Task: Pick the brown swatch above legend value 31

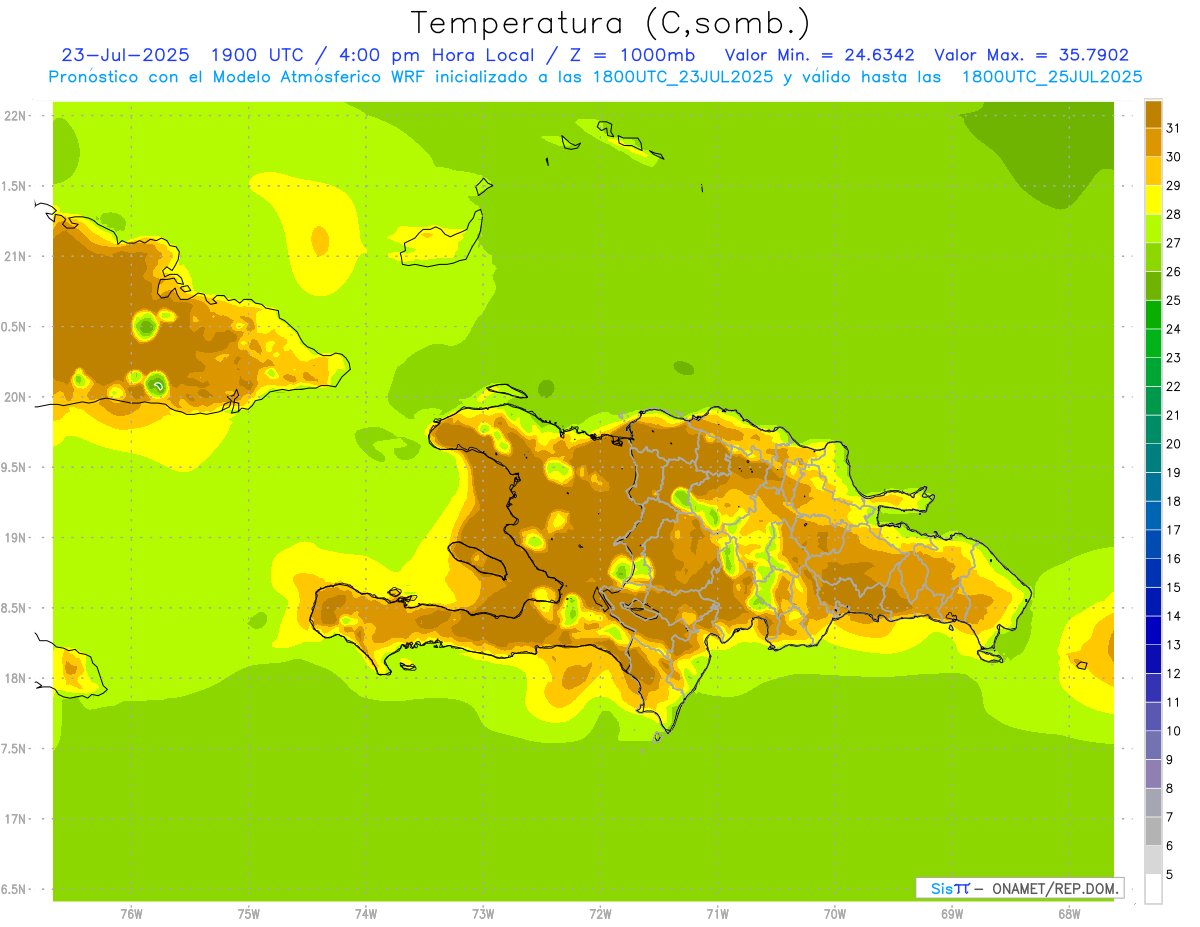Action: click(1153, 114)
